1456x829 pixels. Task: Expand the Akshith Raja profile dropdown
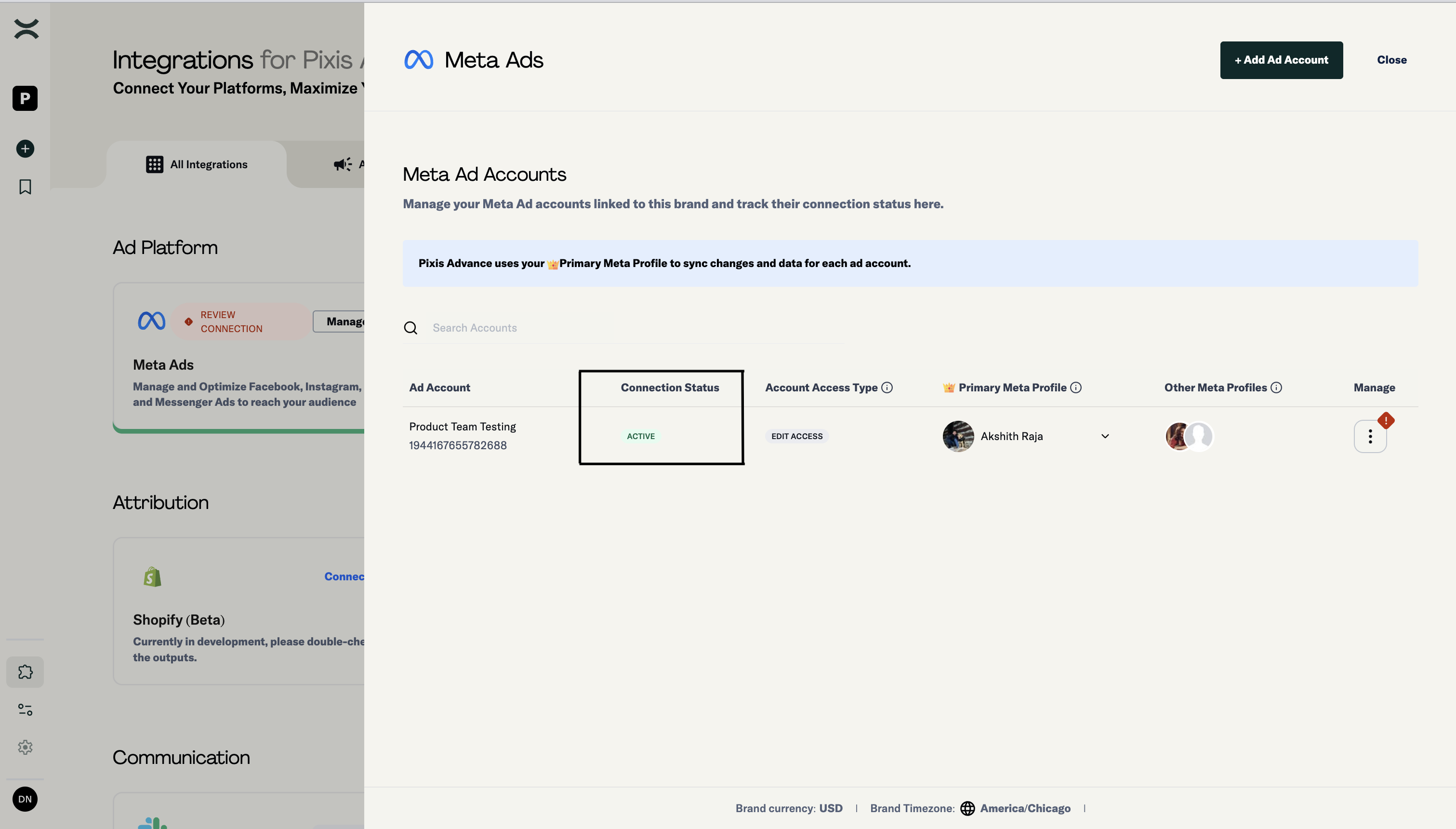pos(1104,436)
